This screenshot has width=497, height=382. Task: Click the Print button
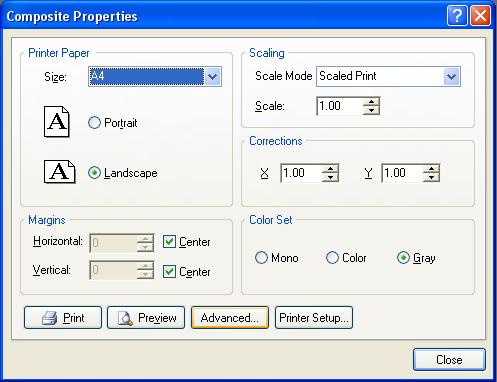pyautogui.click(x=63, y=318)
